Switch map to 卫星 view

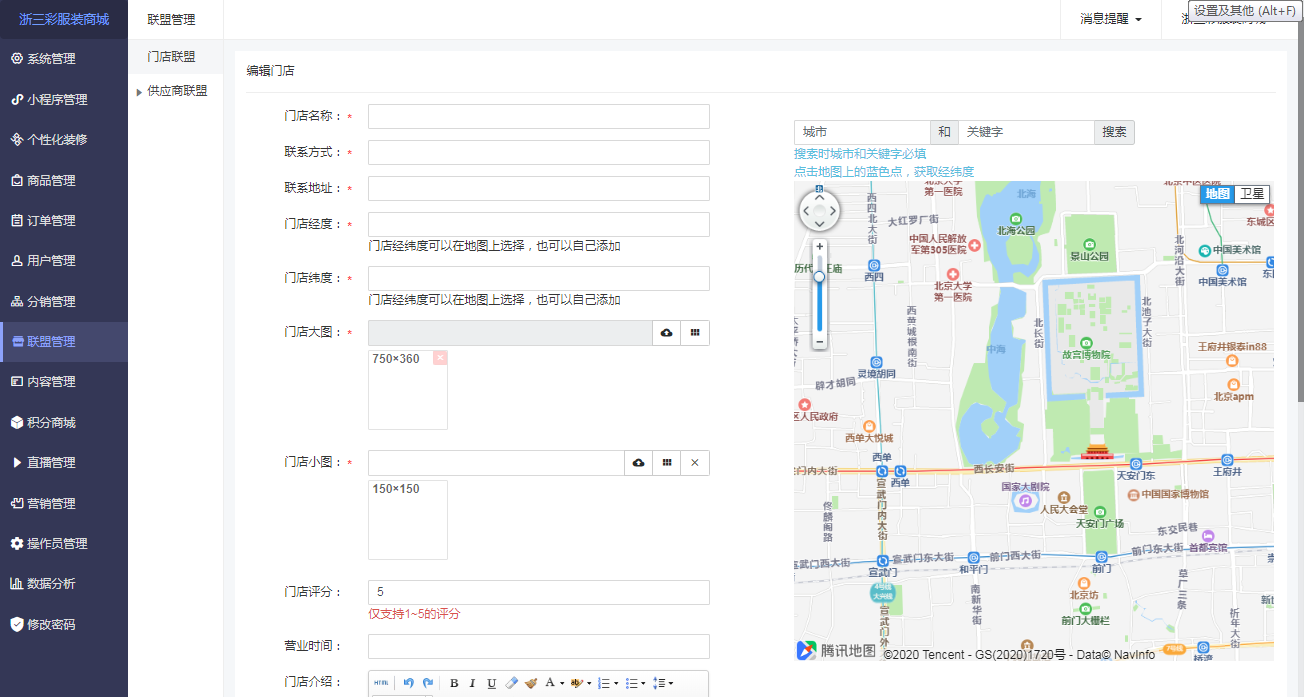tap(1252, 194)
